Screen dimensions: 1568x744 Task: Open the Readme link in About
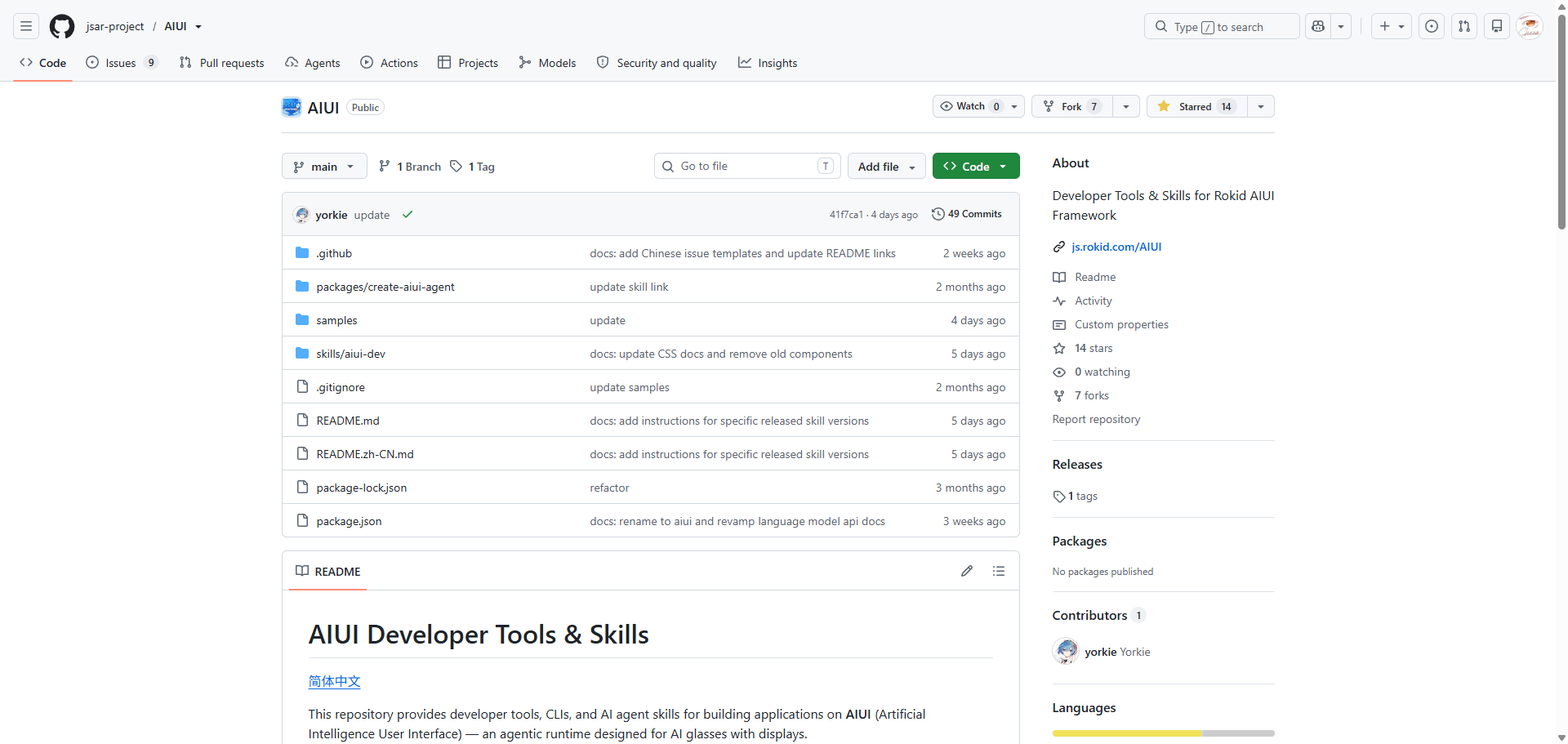[x=1095, y=277]
